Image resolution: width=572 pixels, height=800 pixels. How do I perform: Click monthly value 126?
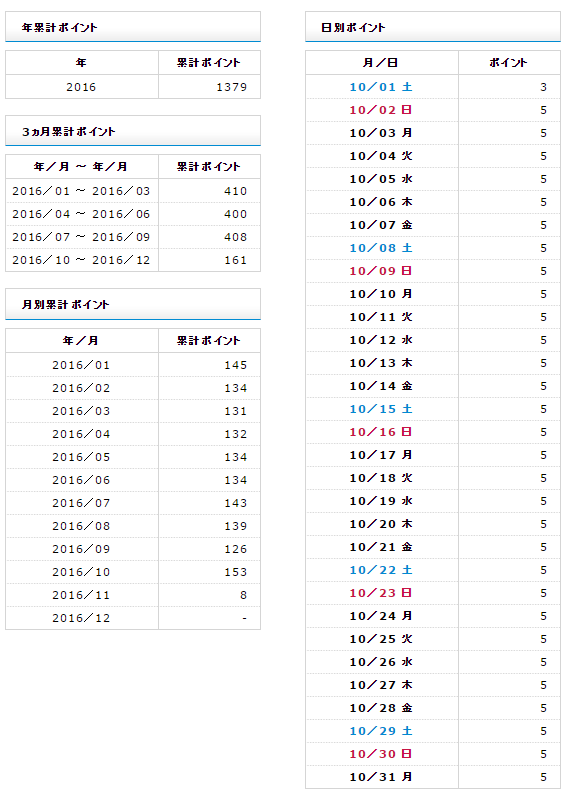[235, 548]
